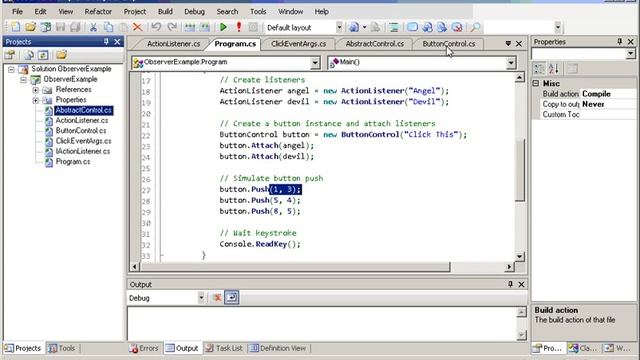Redo the last edit
The height and width of the screenshot is (360, 640).
click(x=172, y=27)
